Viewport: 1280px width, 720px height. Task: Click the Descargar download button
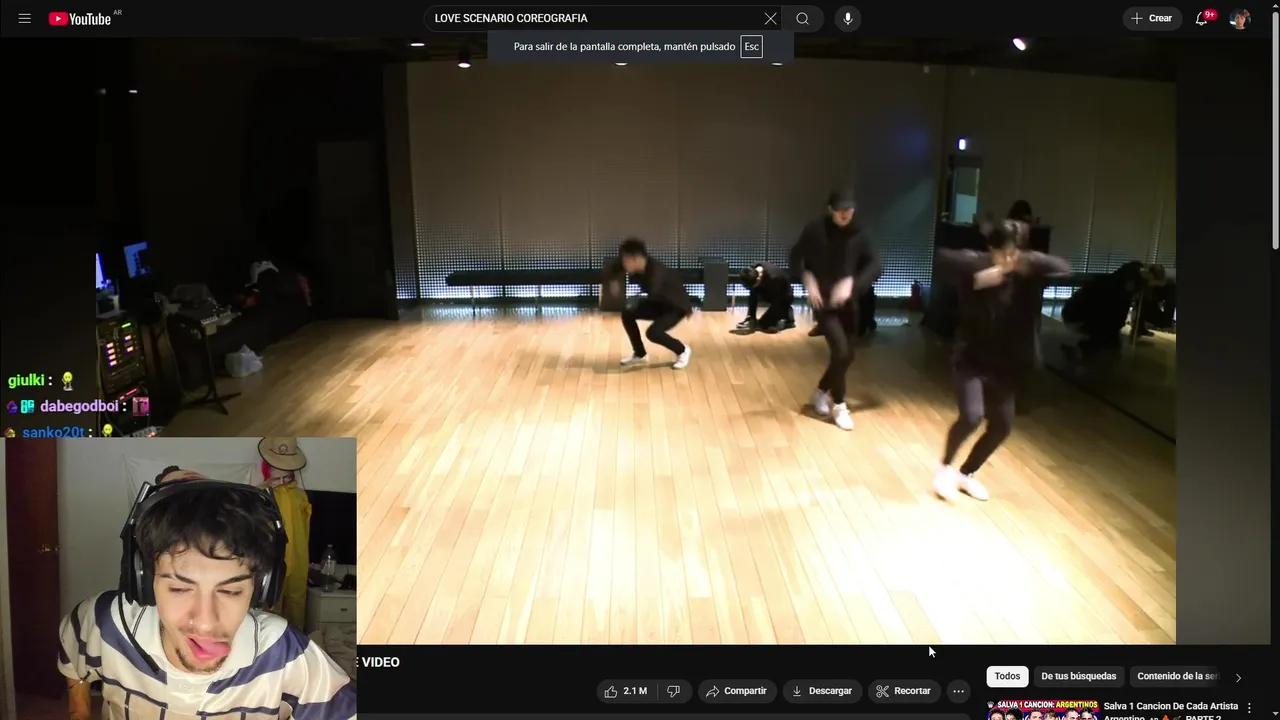(821, 691)
